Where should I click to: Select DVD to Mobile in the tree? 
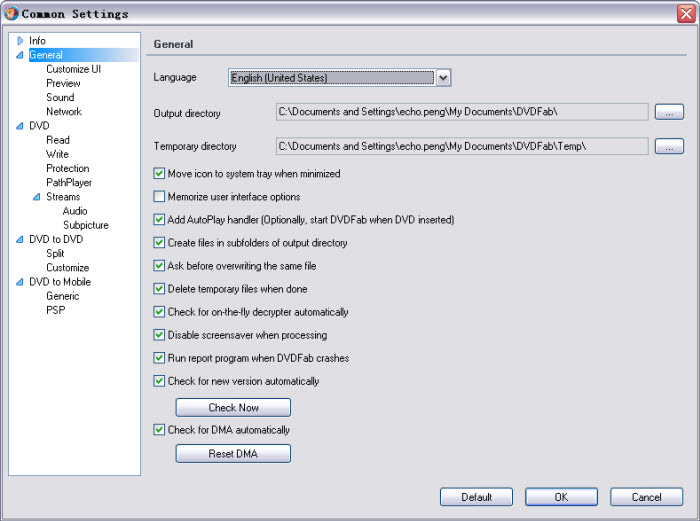[x=60, y=282]
